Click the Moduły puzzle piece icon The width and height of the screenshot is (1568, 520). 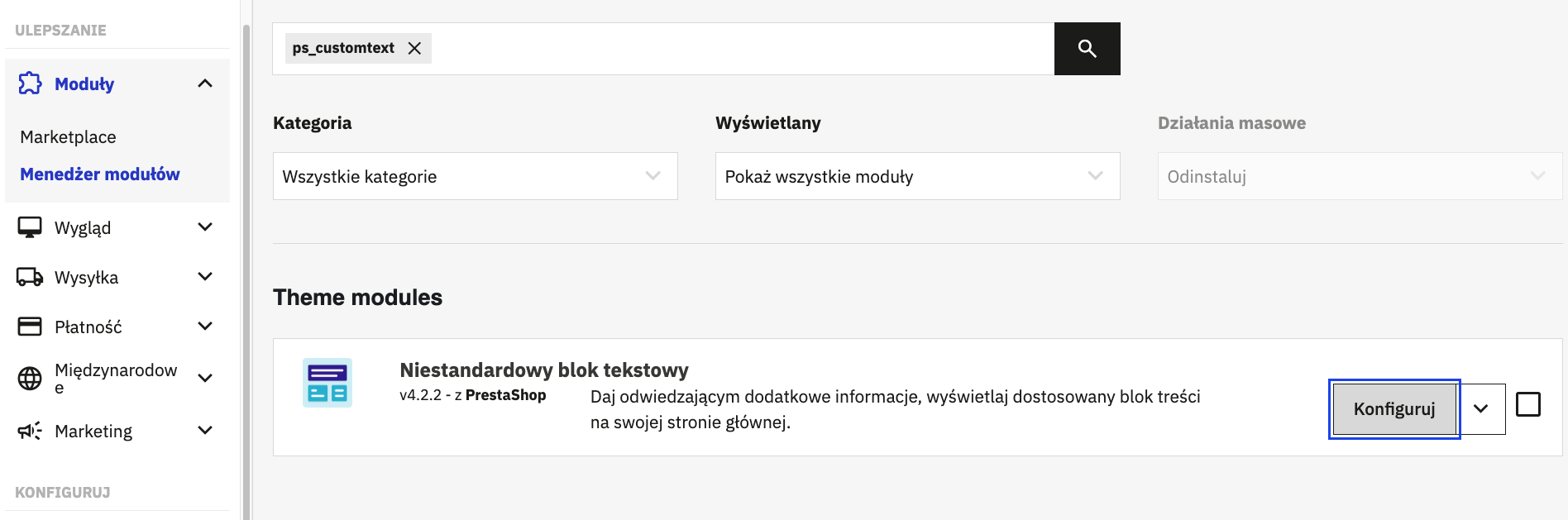[30, 83]
